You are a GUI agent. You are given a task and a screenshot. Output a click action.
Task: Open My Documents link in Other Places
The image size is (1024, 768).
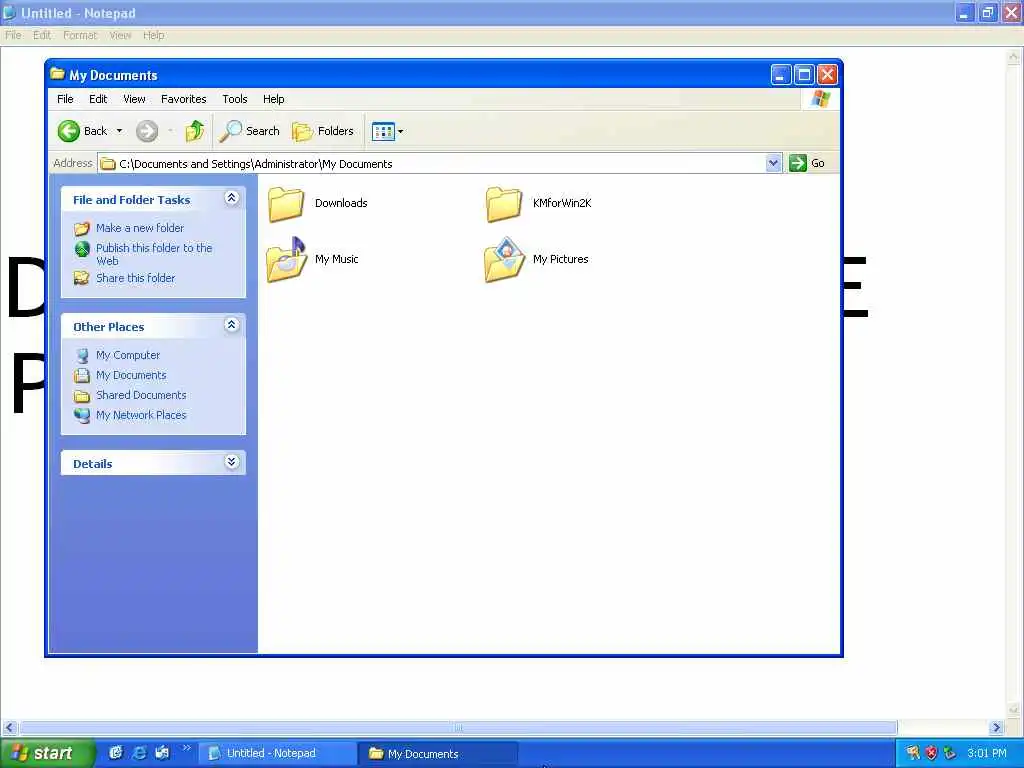click(x=131, y=376)
